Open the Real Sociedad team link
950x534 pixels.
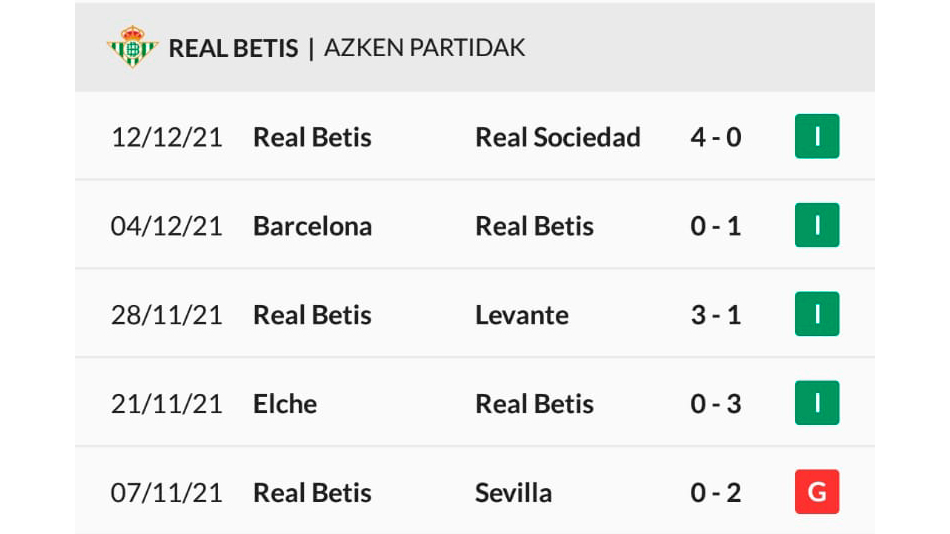pos(557,138)
